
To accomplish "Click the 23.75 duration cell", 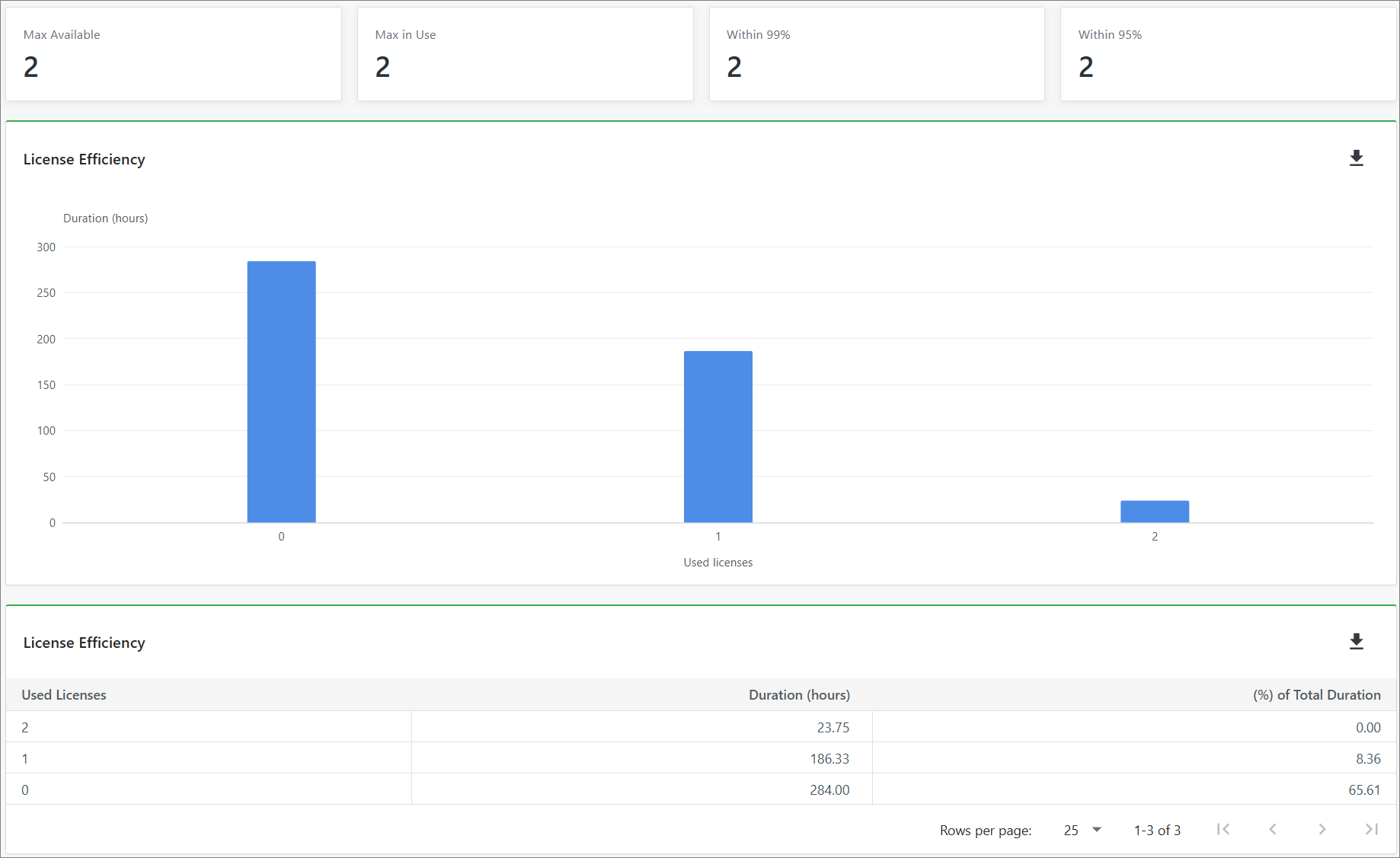I will [642, 727].
